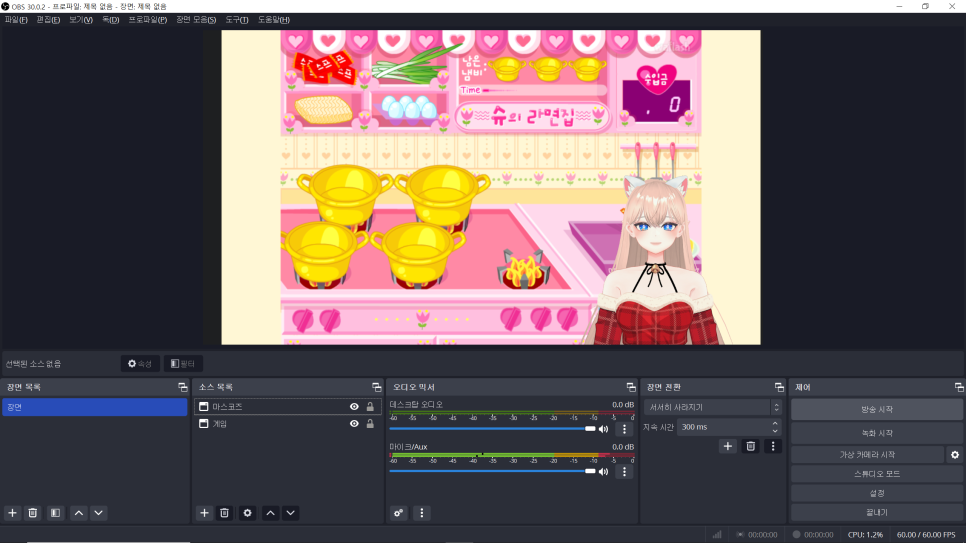The width and height of the screenshot is (966, 543).
Task: Adjust 데스크탑 오디오 volume slider
Action: [x=492, y=429]
